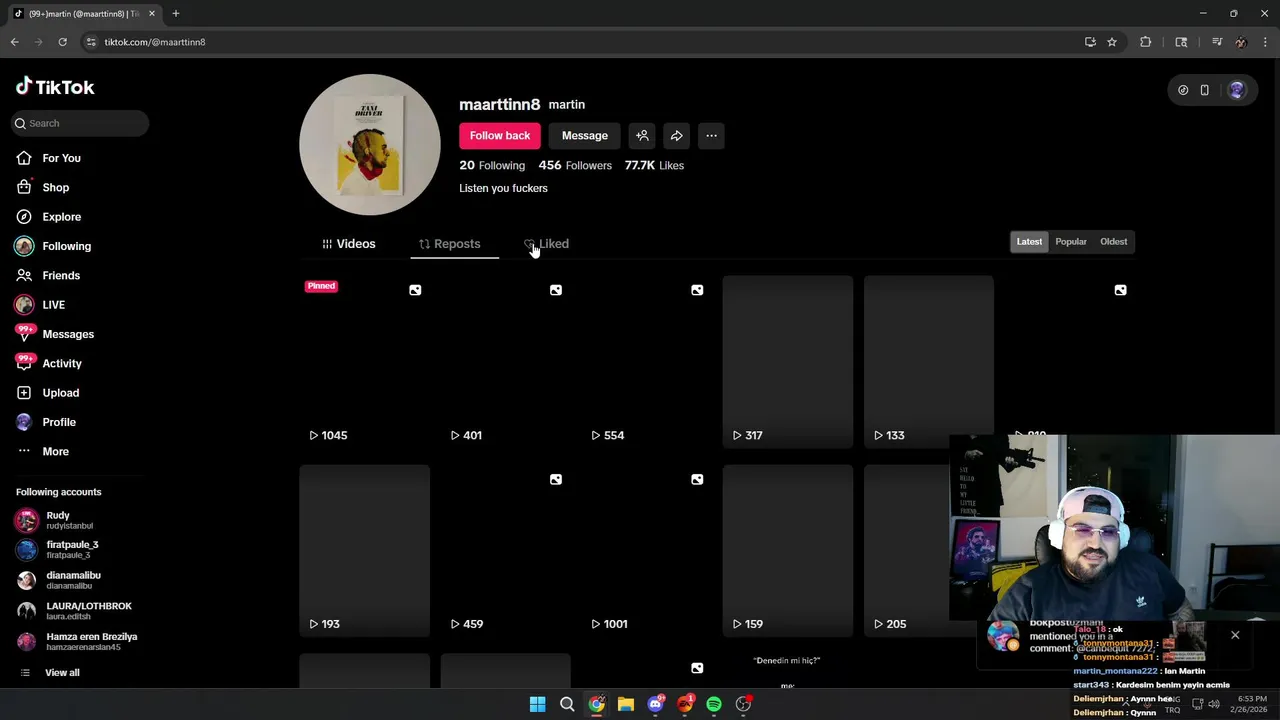Open Spotify from the taskbar

[x=714, y=704]
